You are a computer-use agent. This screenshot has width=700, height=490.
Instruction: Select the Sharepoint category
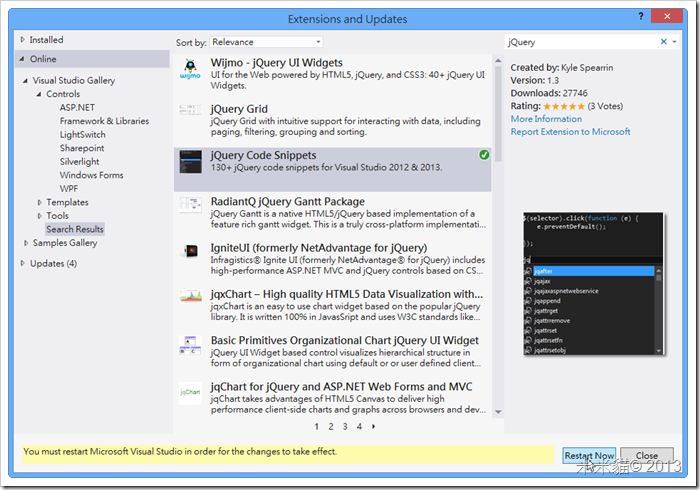click(x=82, y=148)
